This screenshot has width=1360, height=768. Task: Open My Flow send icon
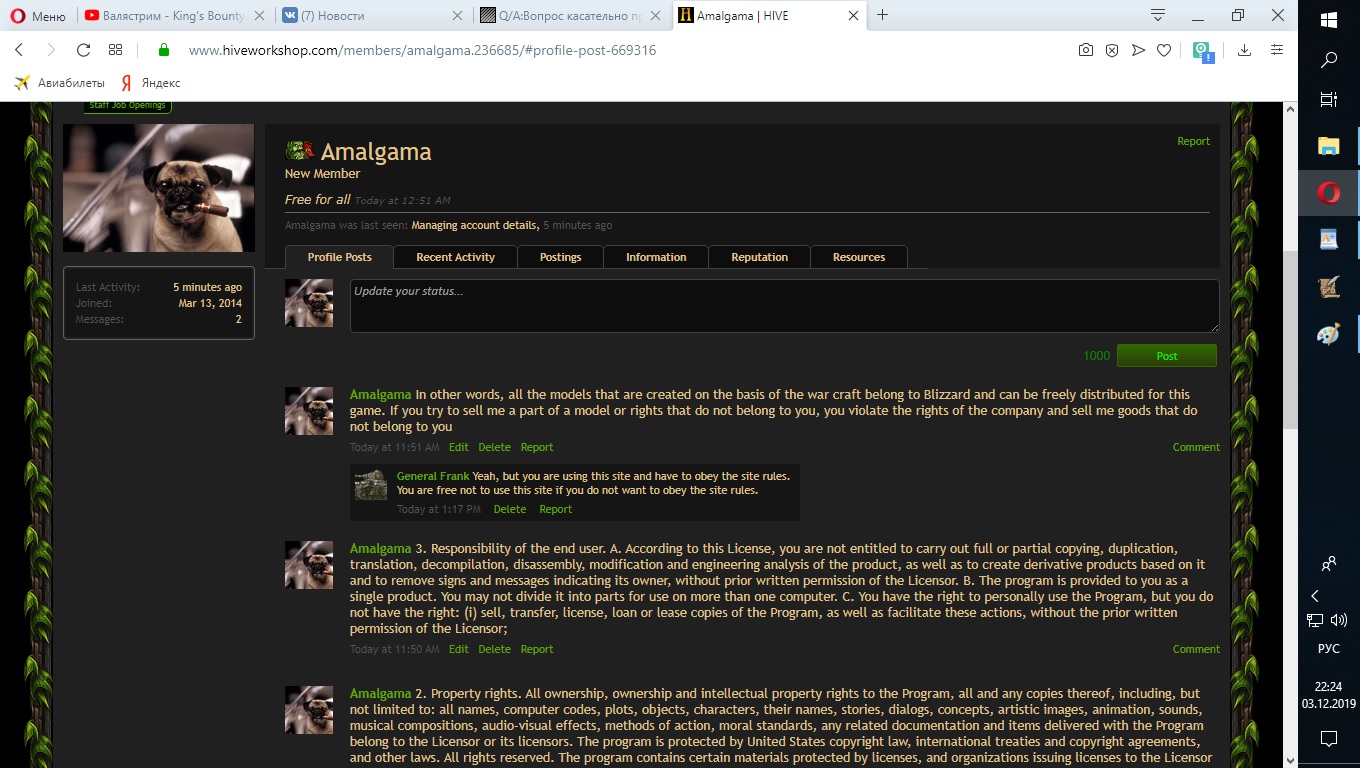click(1138, 50)
